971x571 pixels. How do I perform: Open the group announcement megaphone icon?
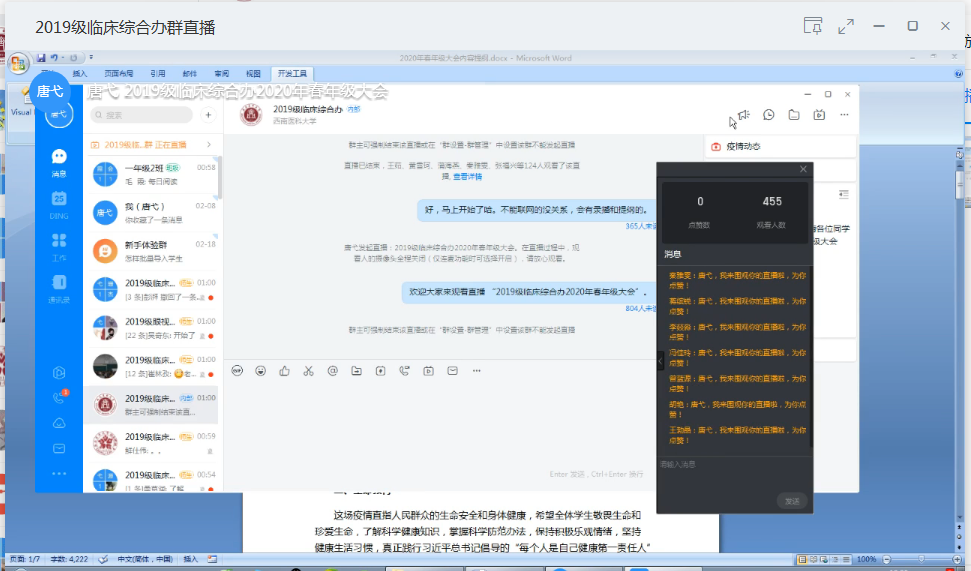click(744, 115)
